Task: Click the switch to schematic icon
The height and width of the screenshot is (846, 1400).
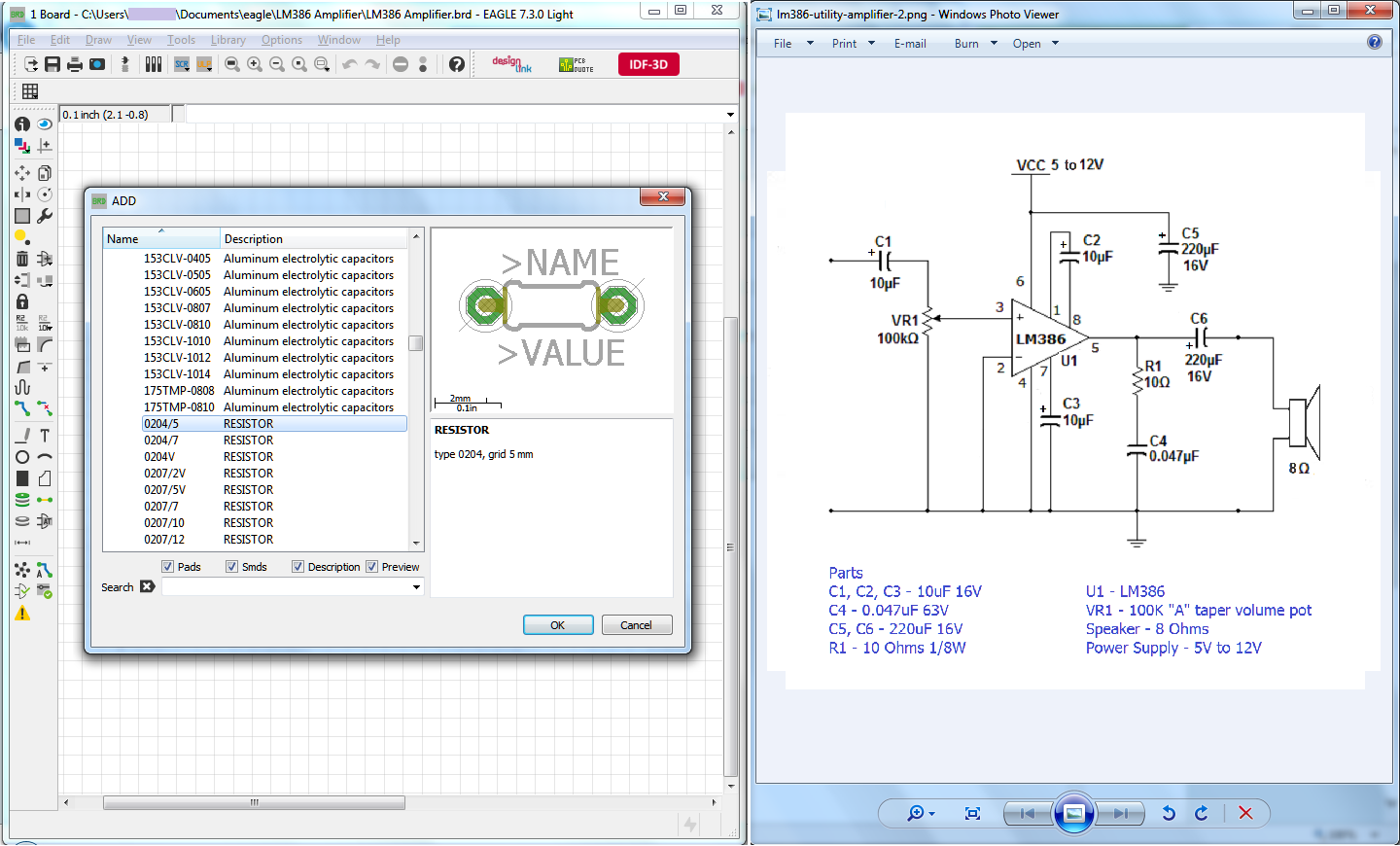Action: (x=124, y=64)
